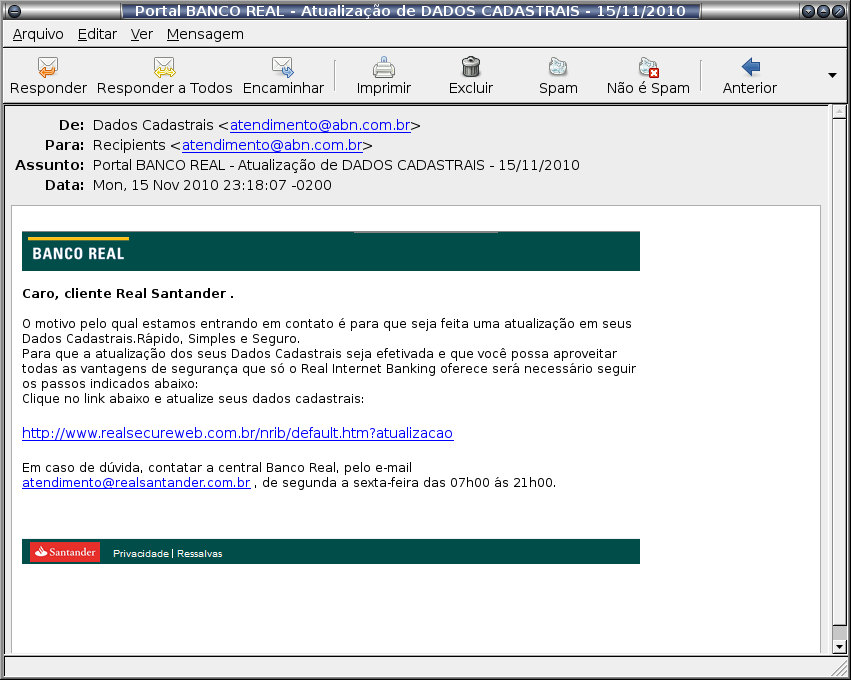Click sender address in De field
Viewport: 851px width, 680px height.
(320, 125)
